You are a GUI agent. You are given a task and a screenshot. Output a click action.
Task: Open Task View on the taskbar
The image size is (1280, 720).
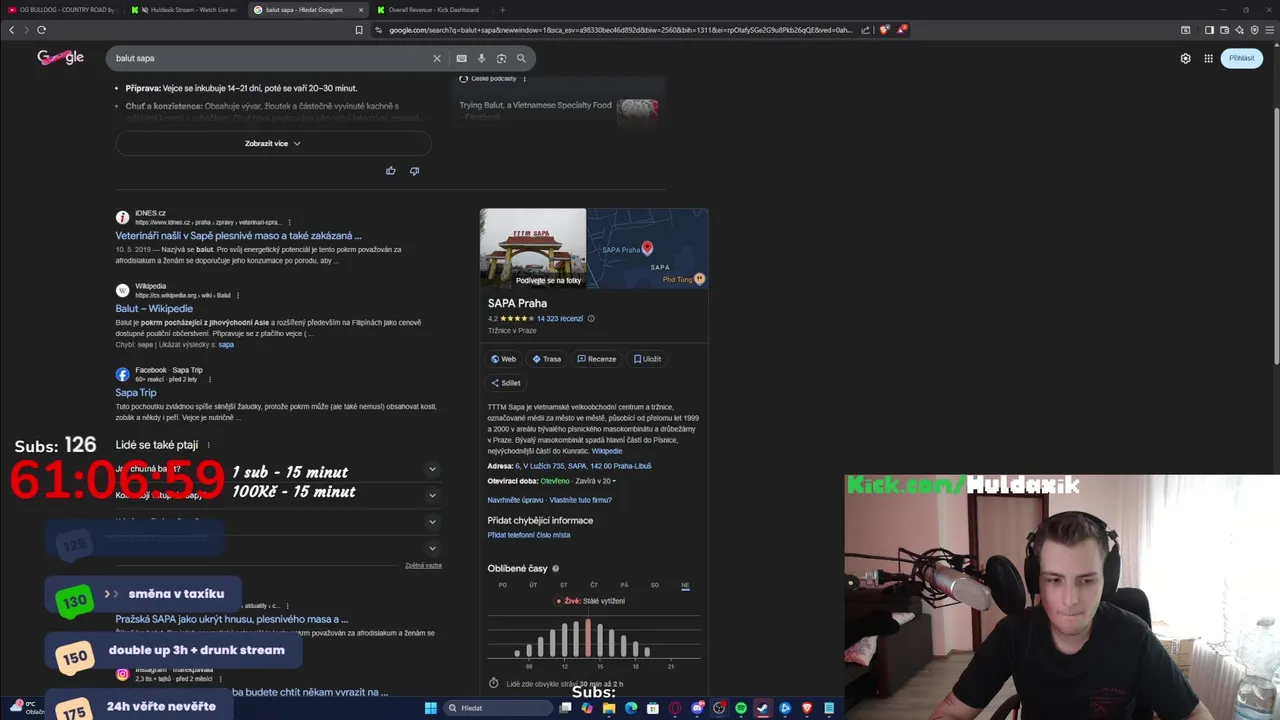(565, 708)
